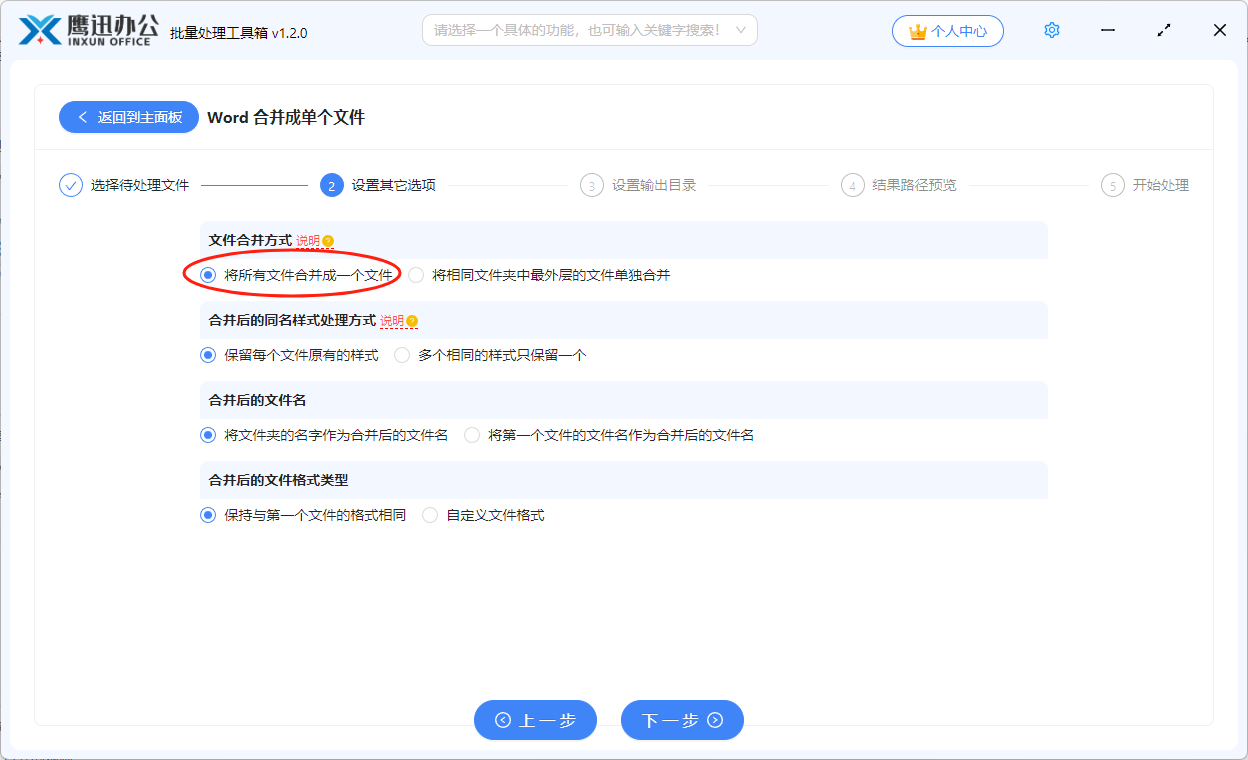Open the settings gear icon
This screenshot has width=1248, height=760.
[x=1051, y=30]
